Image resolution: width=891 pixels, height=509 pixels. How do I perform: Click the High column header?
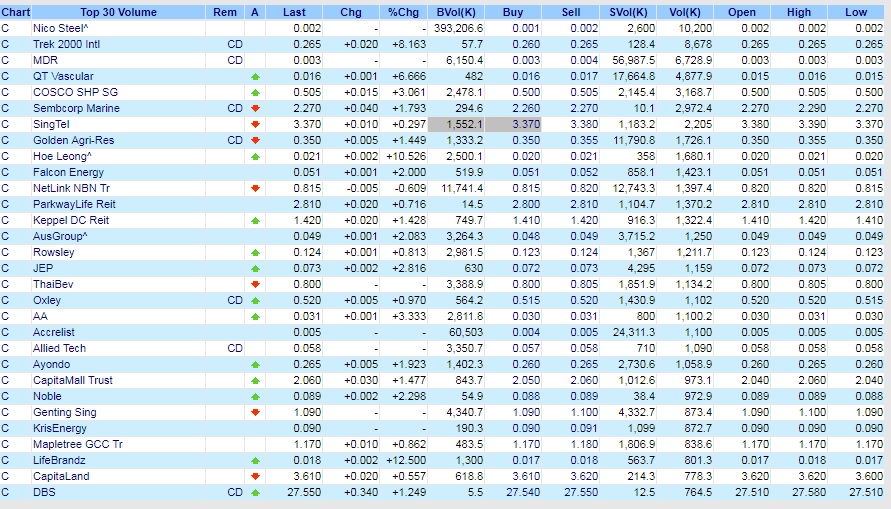(x=799, y=12)
